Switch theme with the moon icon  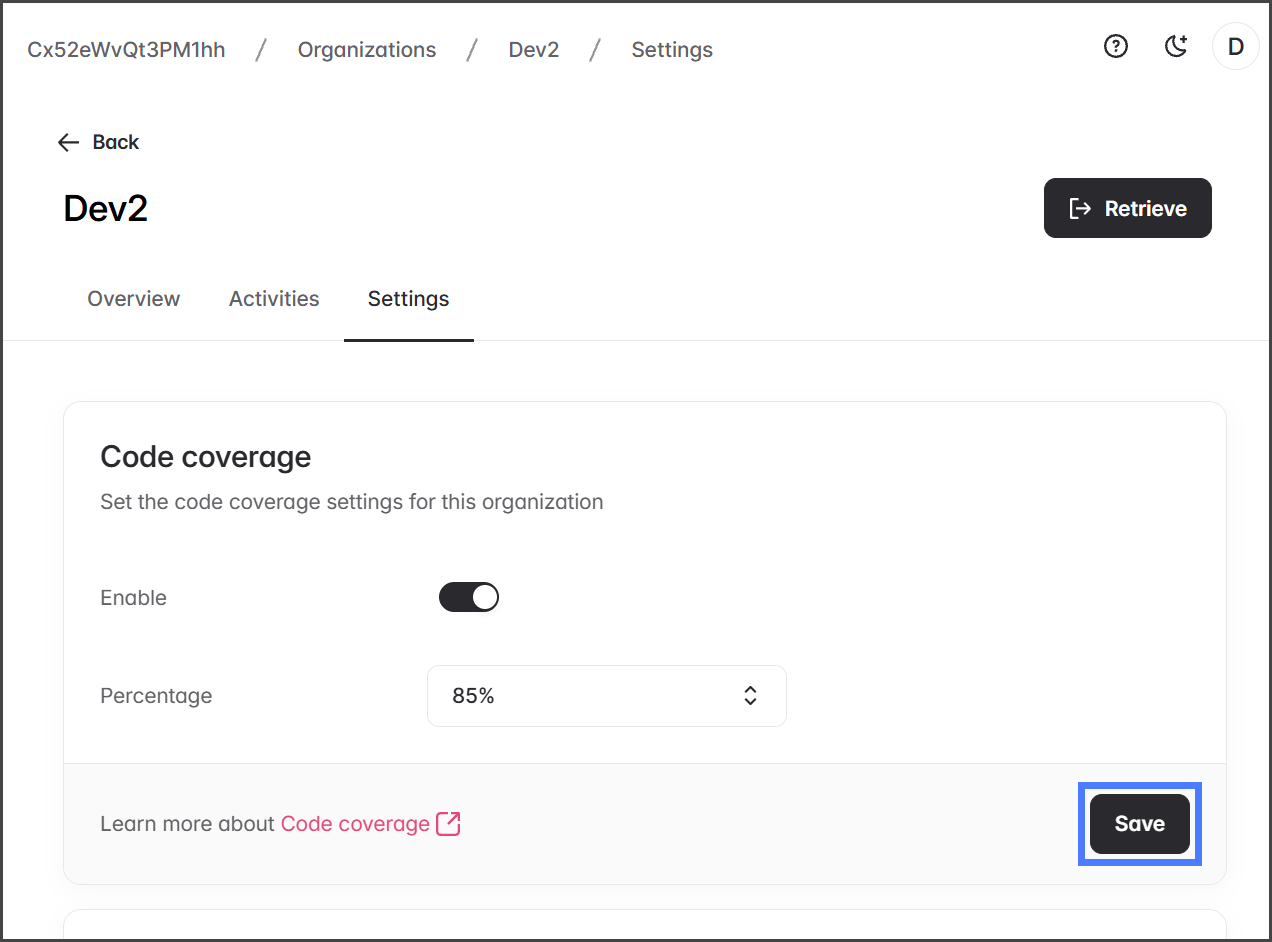[1176, 46]
